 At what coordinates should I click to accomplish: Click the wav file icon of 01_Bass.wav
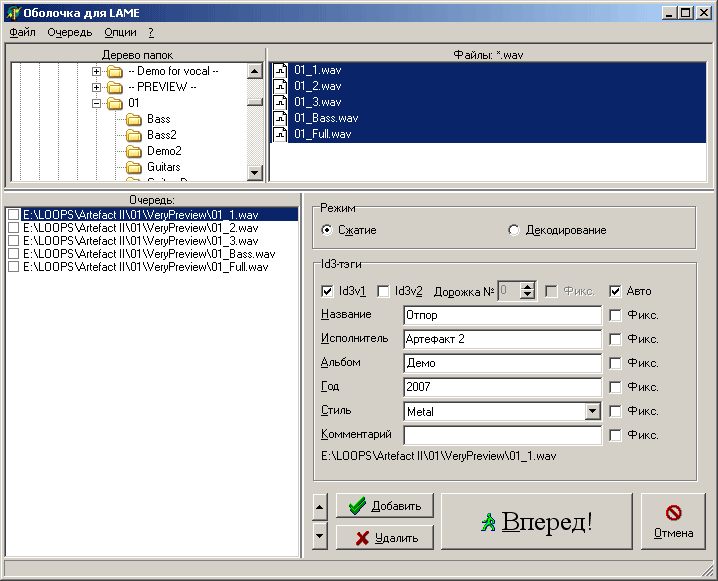[x=280, y=119]
